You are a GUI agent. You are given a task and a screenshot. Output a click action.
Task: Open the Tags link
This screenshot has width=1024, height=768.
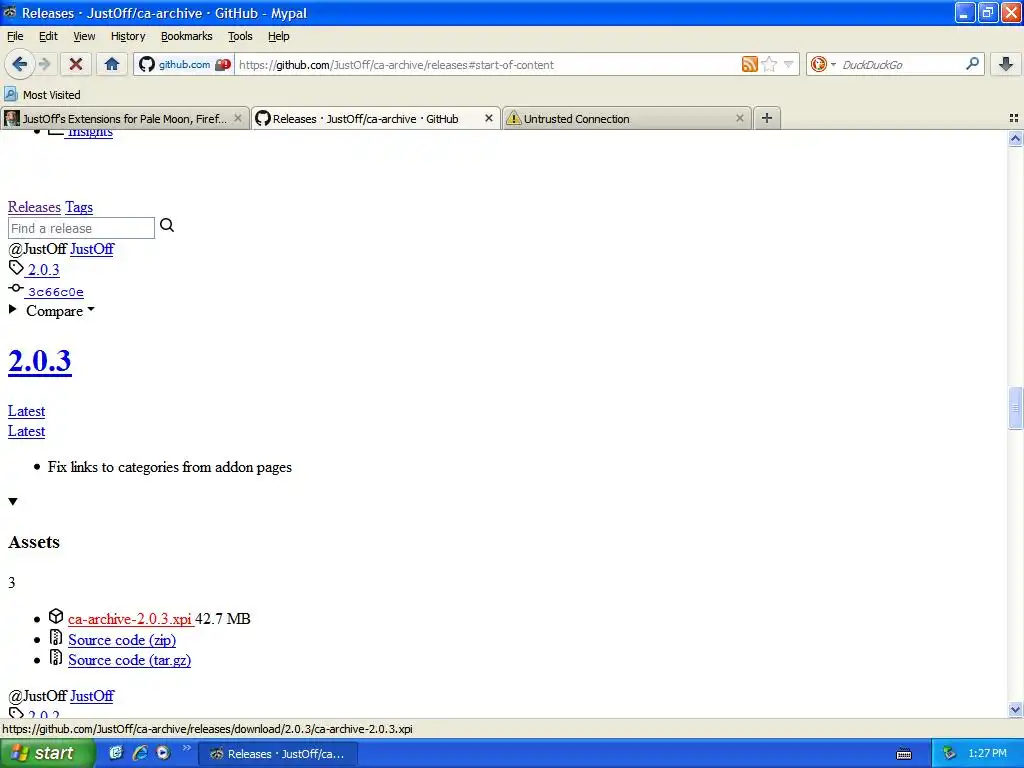point(79,207)
